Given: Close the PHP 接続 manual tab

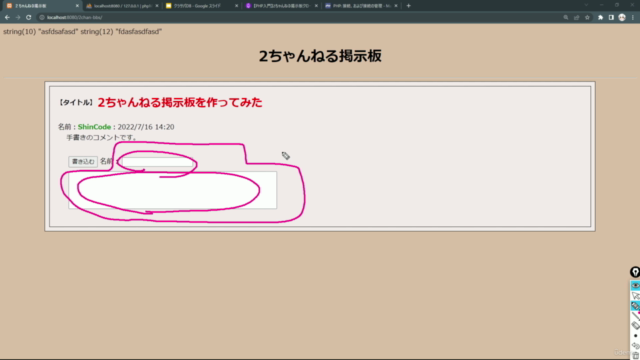Looking at the screenshot, I should (x=396, y=6).
